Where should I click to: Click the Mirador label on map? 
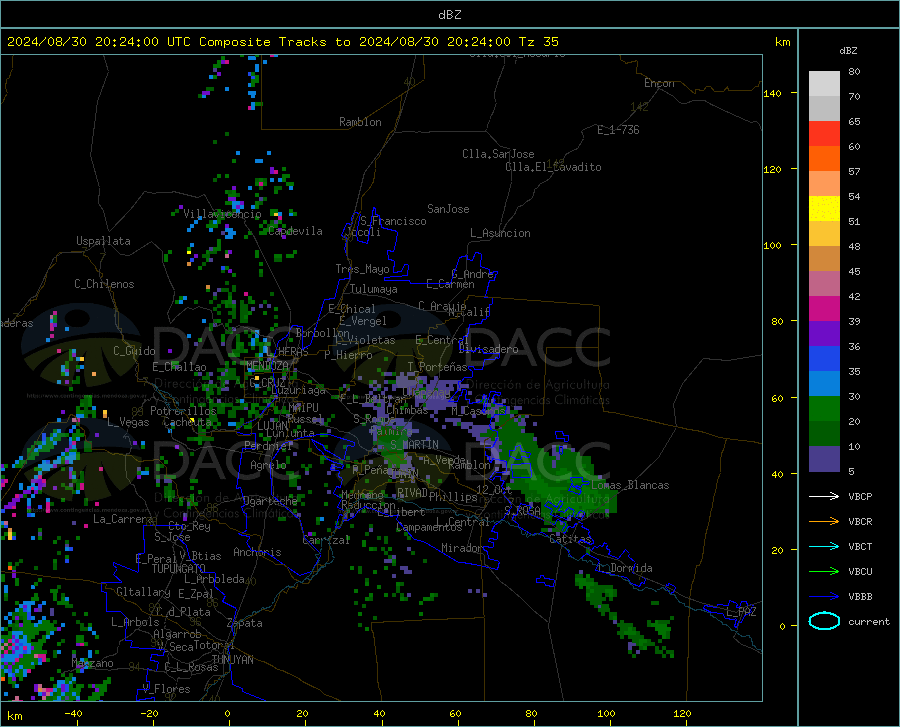click(461, 548)
